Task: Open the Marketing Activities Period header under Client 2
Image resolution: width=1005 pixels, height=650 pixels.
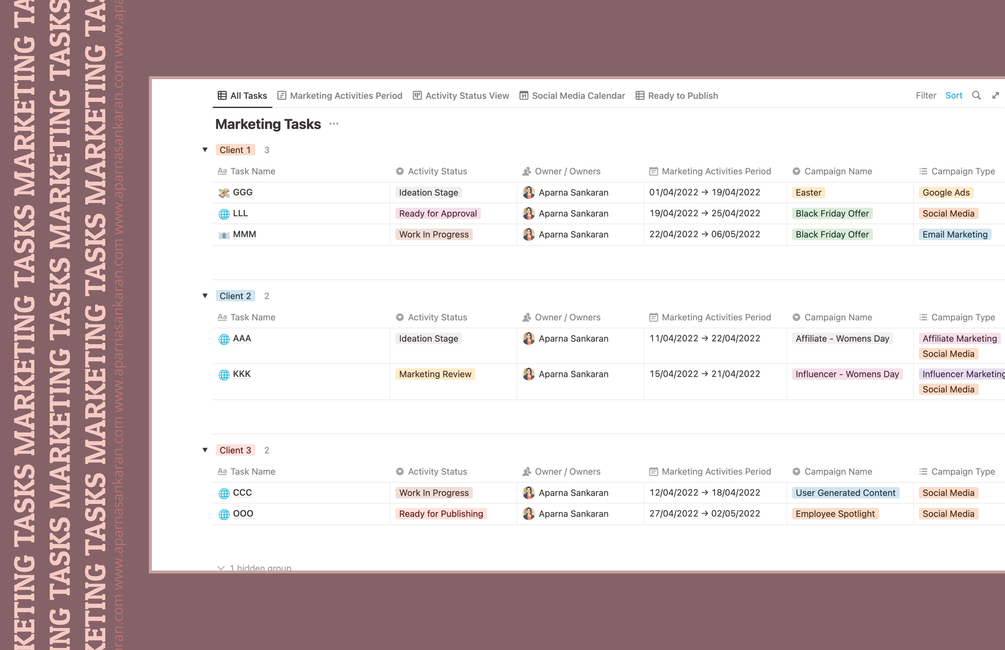Action: click(710, 317)
